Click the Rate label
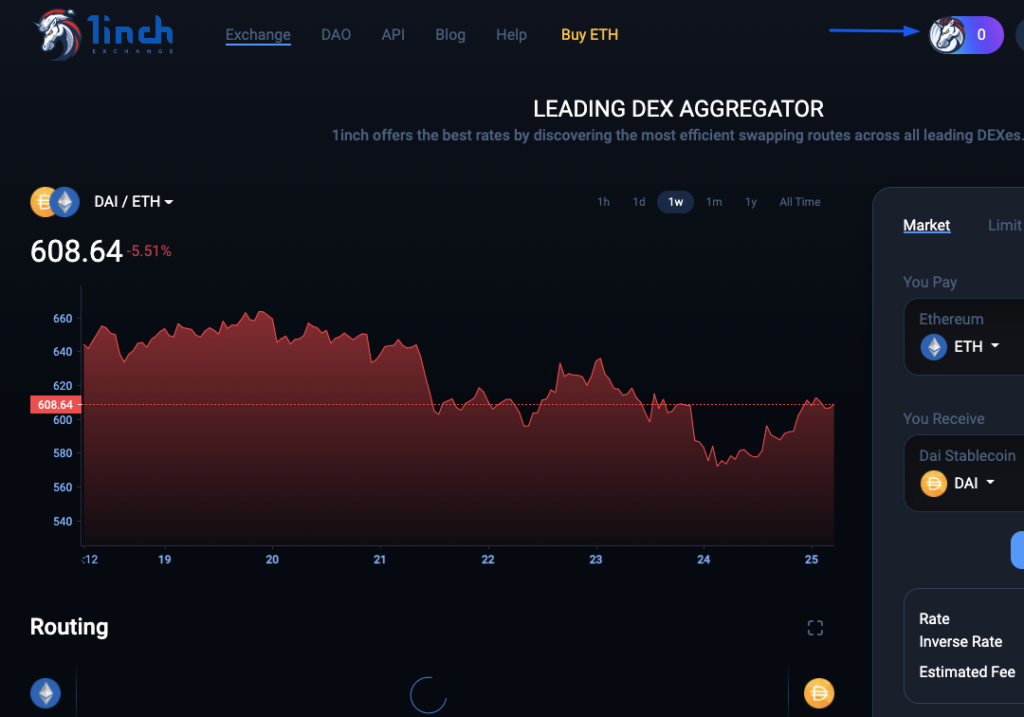Viewport: 1024px width, 717px height. 935,619
